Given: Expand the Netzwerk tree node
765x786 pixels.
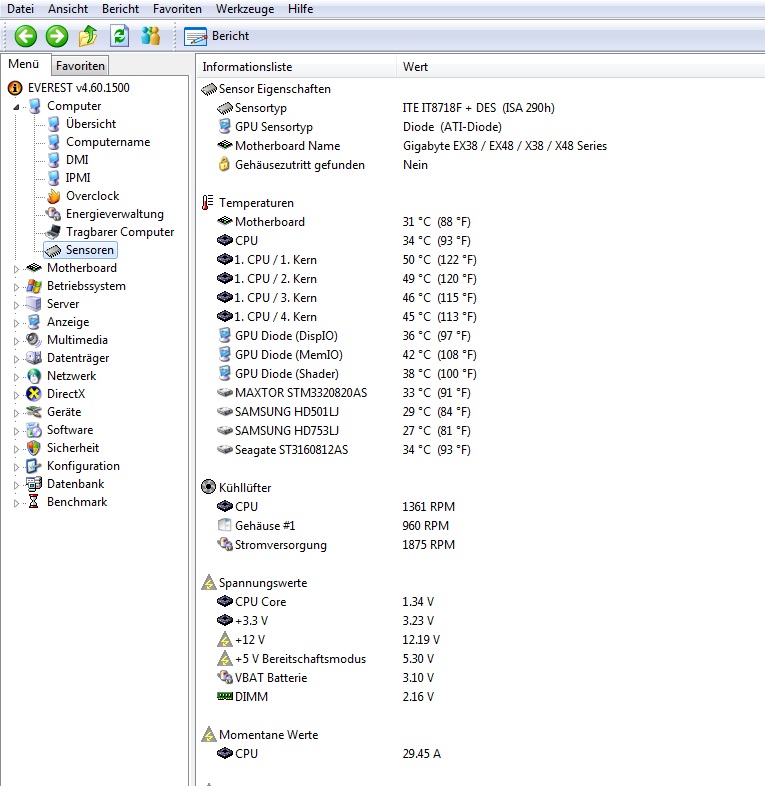Looking at the screenshot, I should [x=16, y=377].
